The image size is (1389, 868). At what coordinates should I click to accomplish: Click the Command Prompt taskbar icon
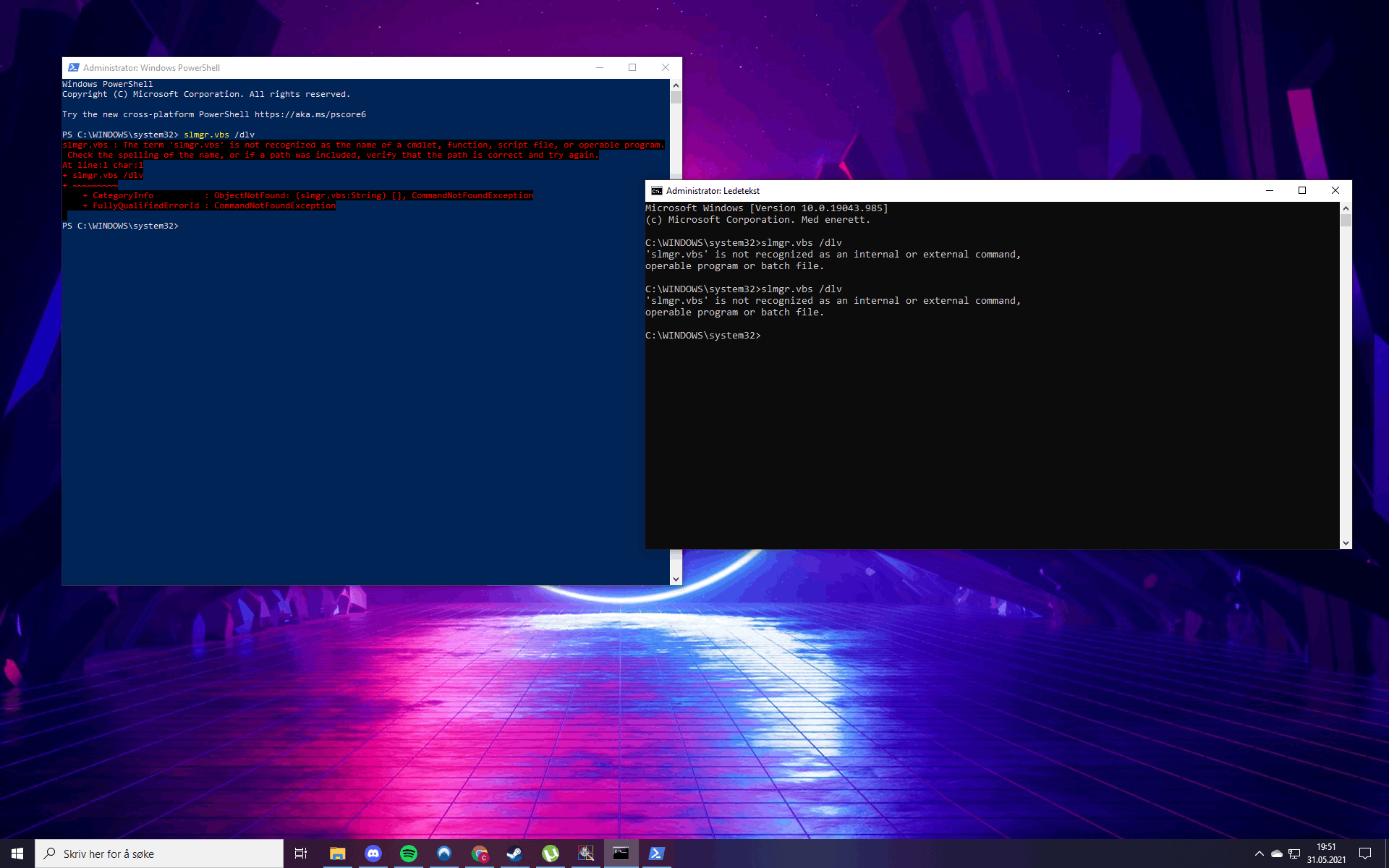click(621, 854)
